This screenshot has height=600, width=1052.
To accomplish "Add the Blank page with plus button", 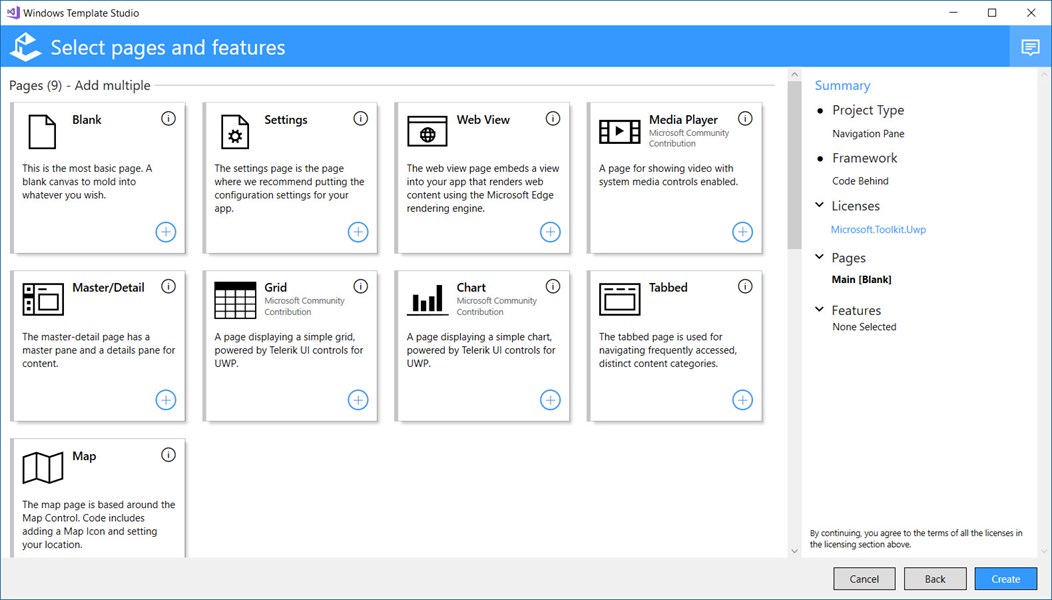I will (166, 232).
